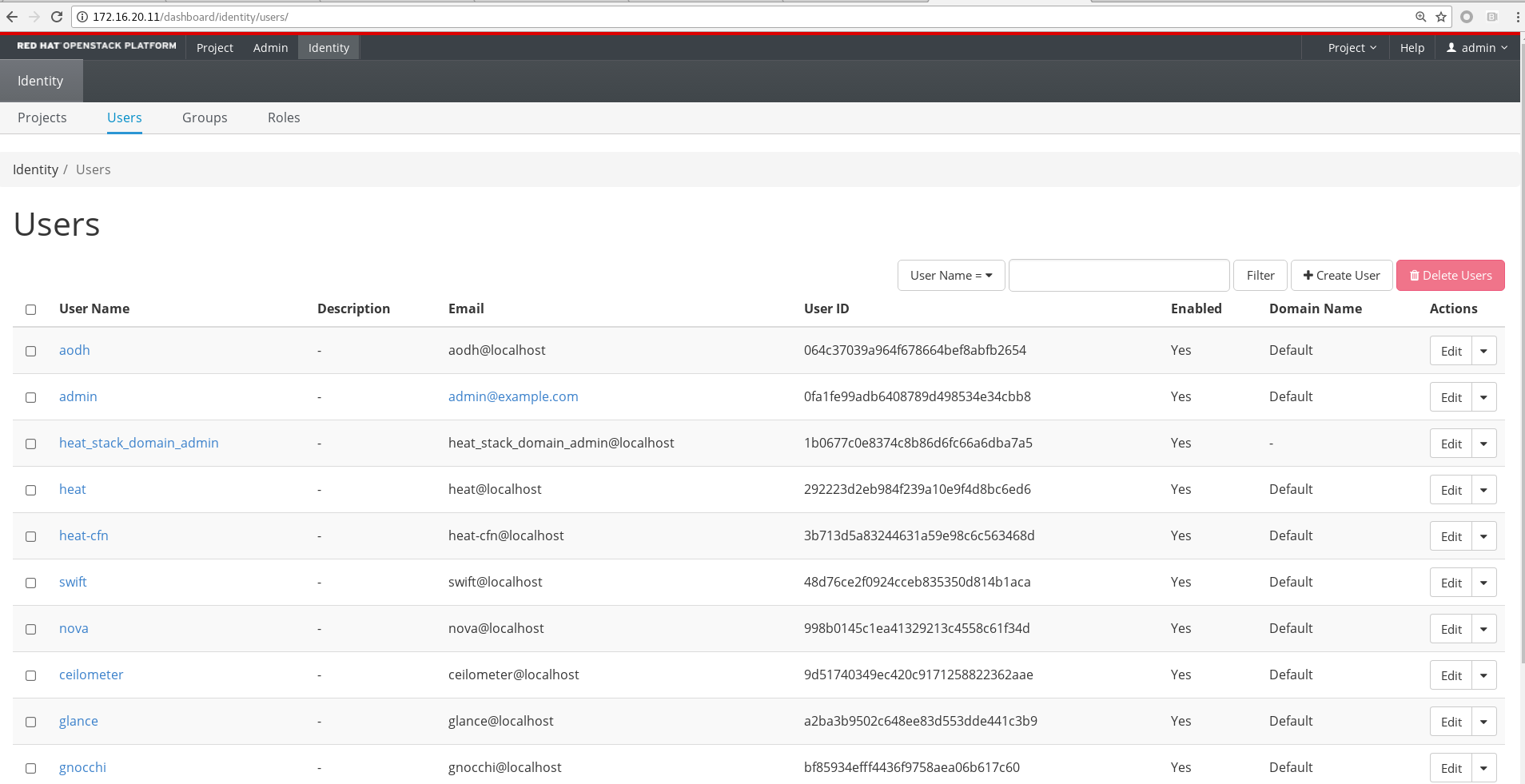Expand actions dropdown for gnocchi

coord(1483,768)
